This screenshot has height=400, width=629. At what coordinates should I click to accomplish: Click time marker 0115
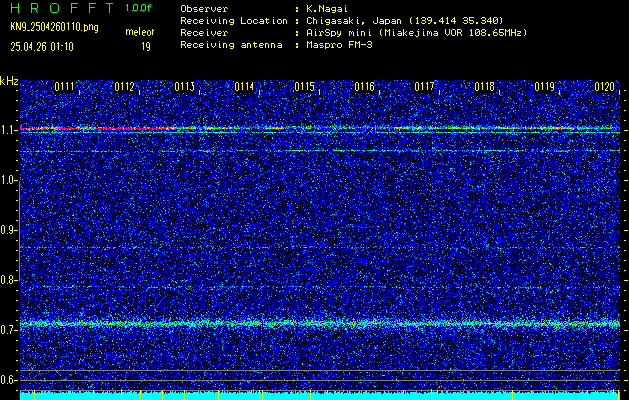pyautogui.click(x=304, y=86)
